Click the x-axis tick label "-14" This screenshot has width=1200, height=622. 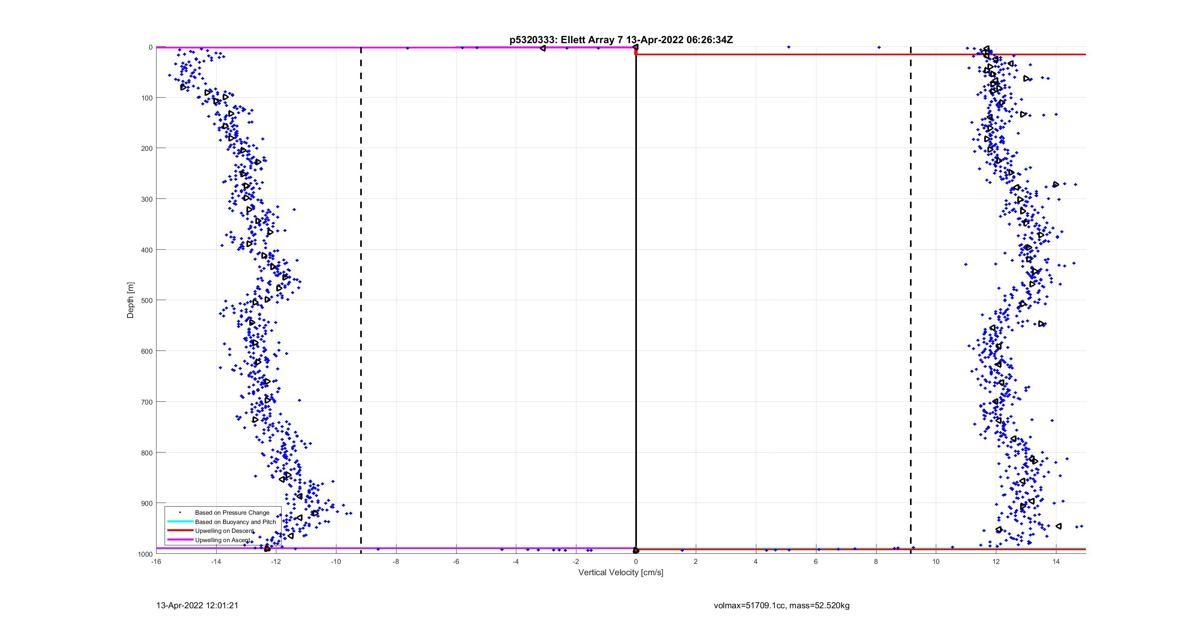pos(216,561)
